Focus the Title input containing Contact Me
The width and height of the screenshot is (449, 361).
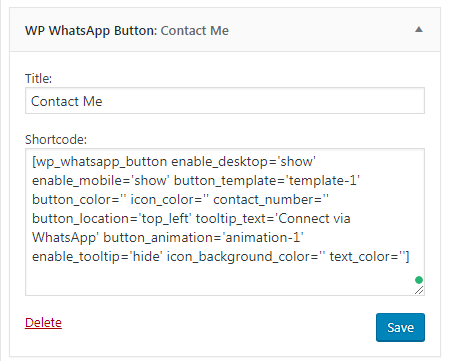[225, 101]
